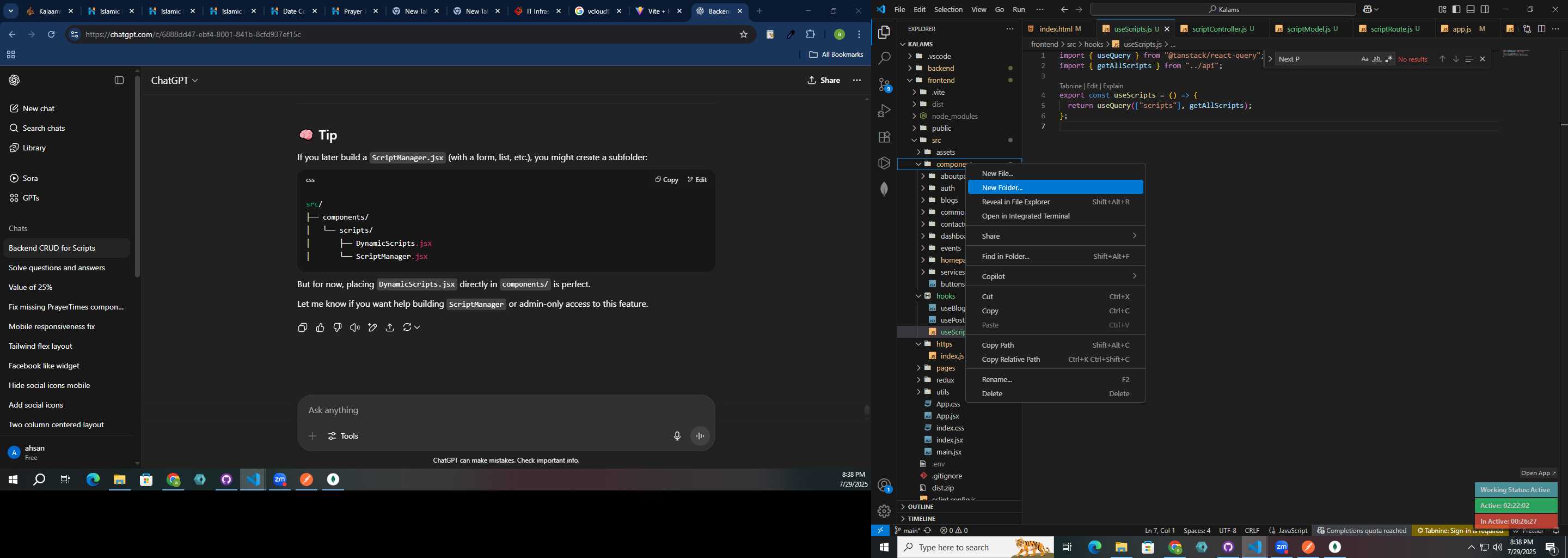Copy ChatGPT response with copy icon below reply
Image resolution: width=1568 pixels, height=558 pixels.
pyautogui.click(x=303, y=327)
